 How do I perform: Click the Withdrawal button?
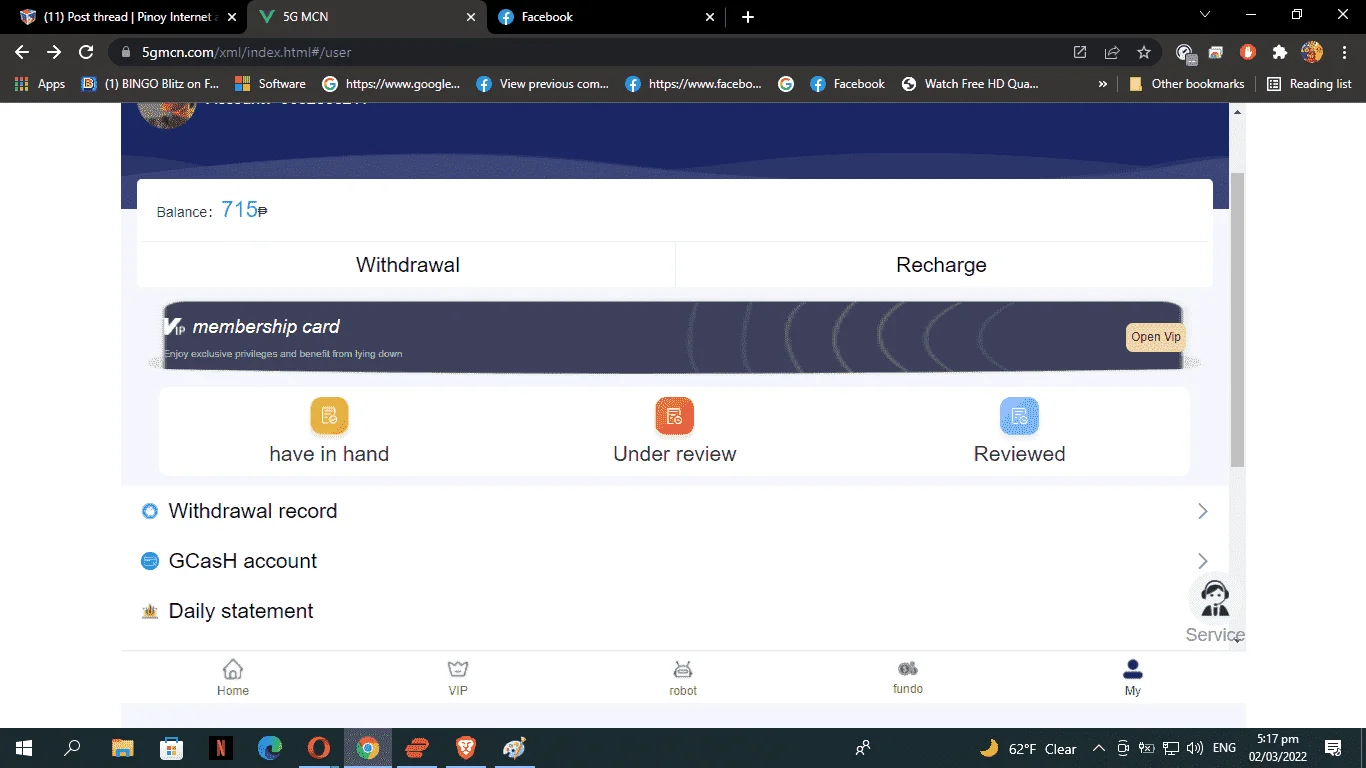(x=407, y=265)
